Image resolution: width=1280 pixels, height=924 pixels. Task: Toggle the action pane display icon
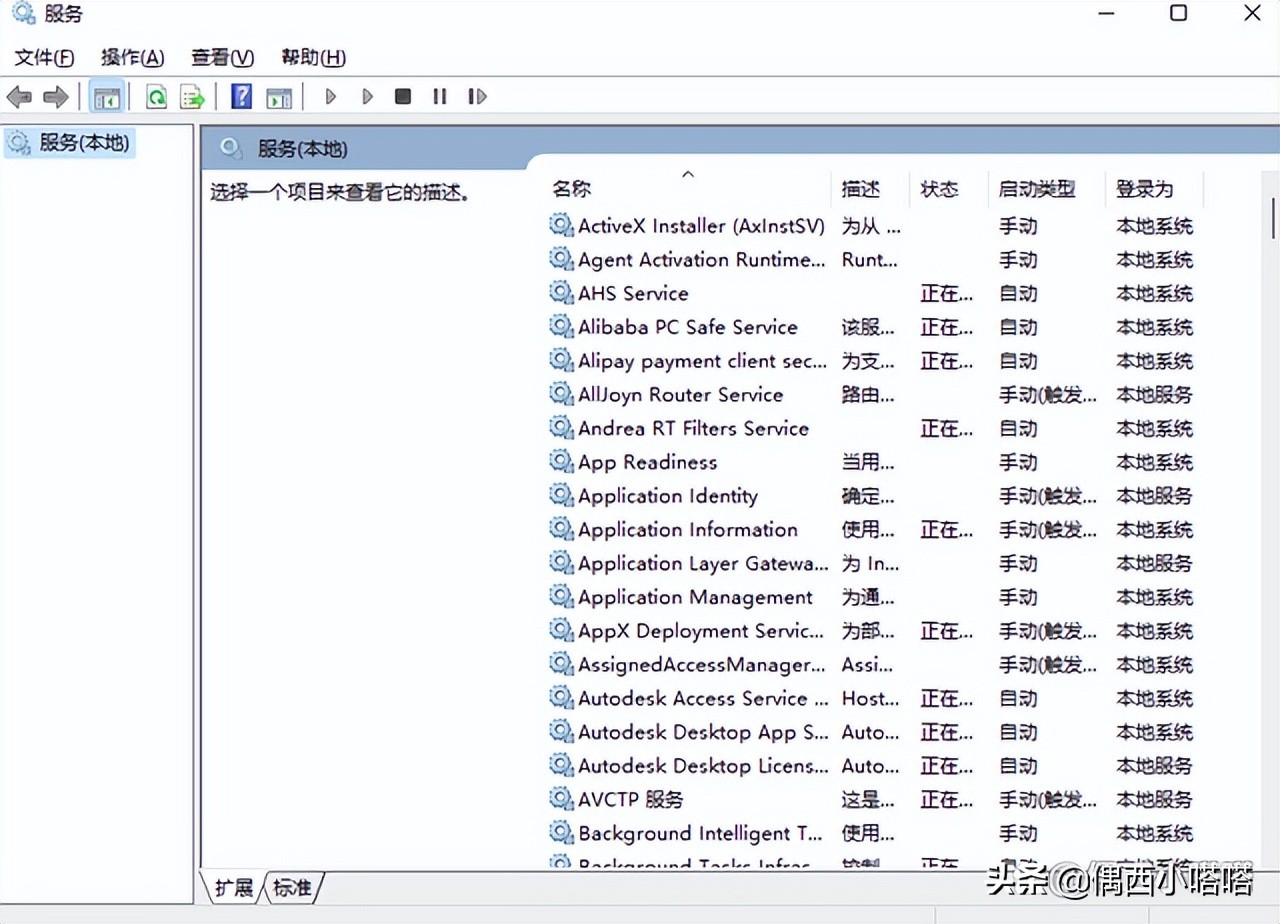click(x=278, y=96)
